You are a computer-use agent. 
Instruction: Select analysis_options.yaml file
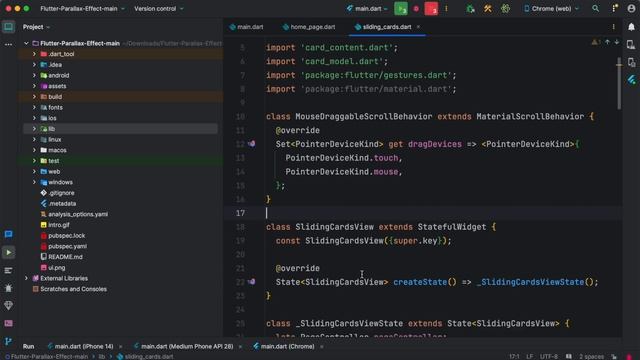coord(78,214)
